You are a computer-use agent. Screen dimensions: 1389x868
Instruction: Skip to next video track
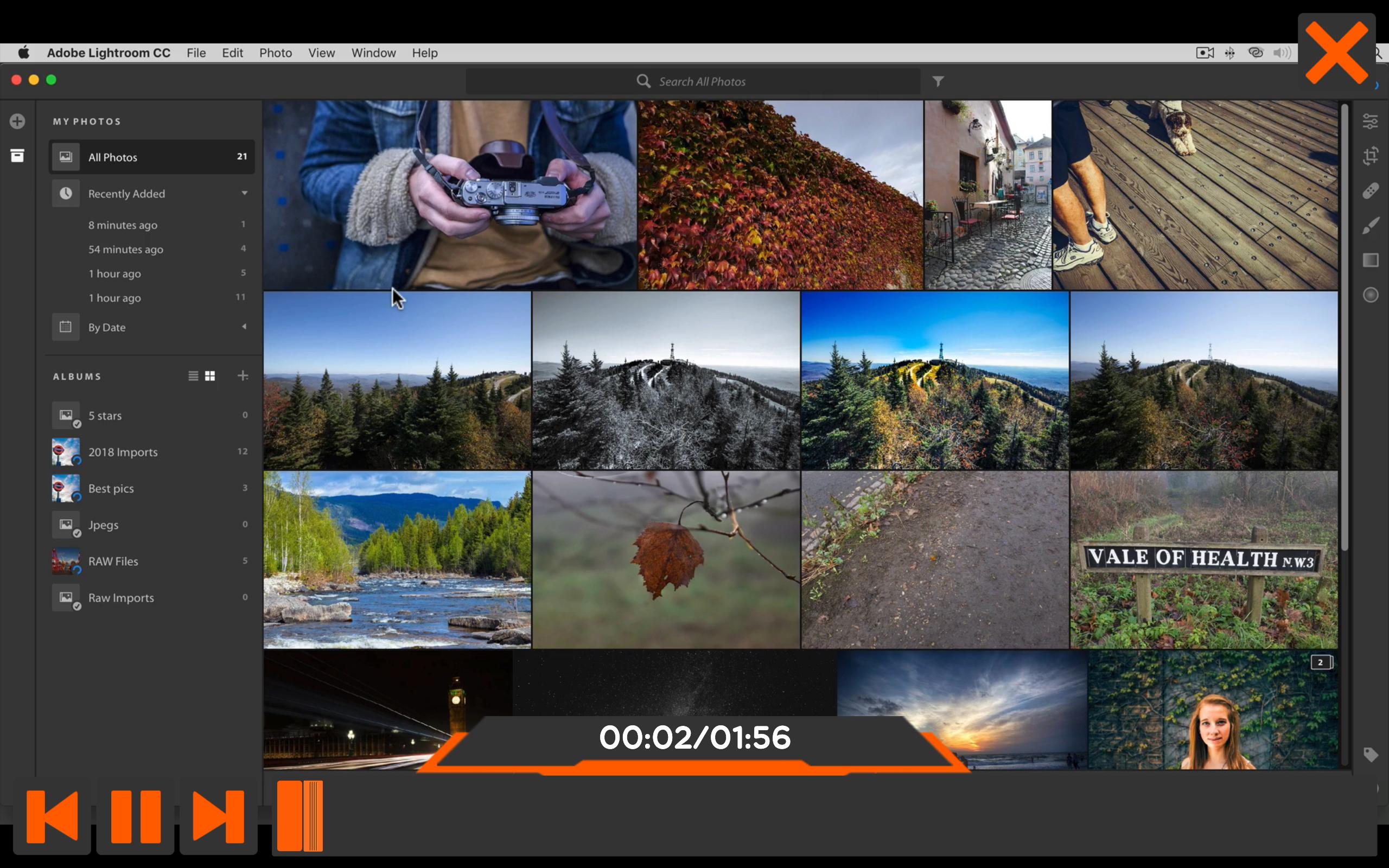pos(219,816)
